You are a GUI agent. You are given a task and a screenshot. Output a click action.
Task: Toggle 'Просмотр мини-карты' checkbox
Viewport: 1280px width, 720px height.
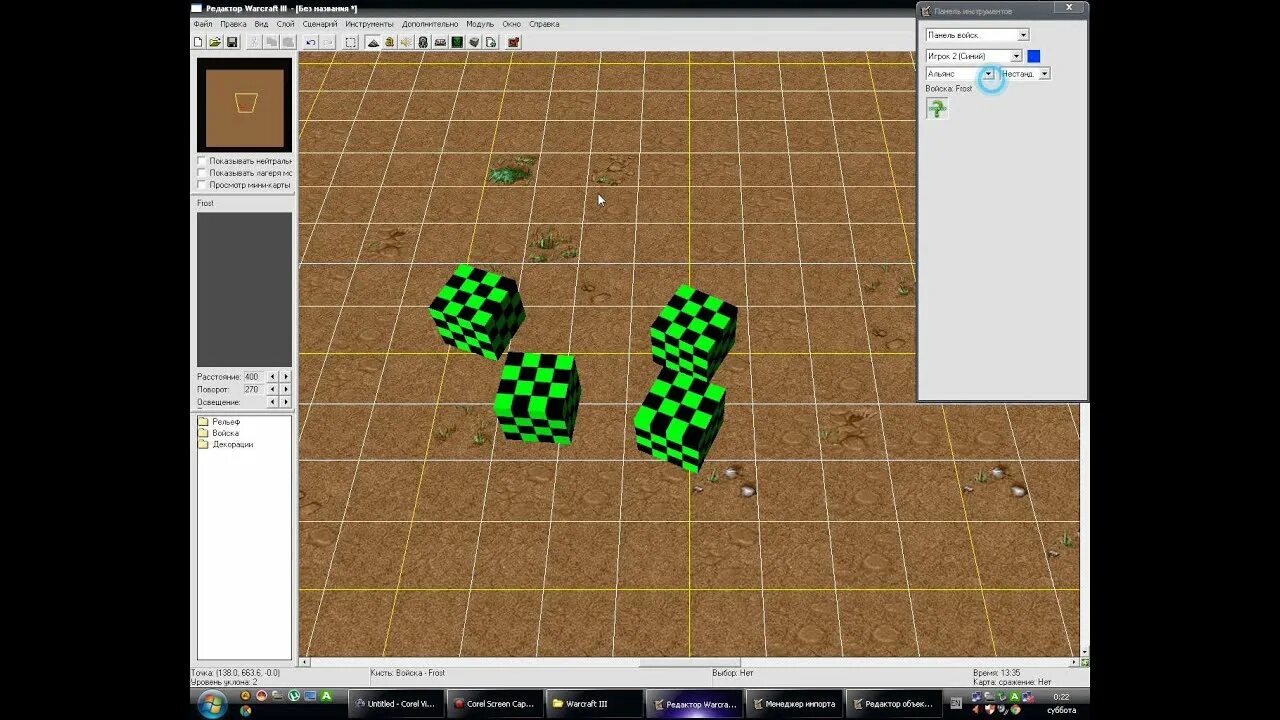[202, 185]
